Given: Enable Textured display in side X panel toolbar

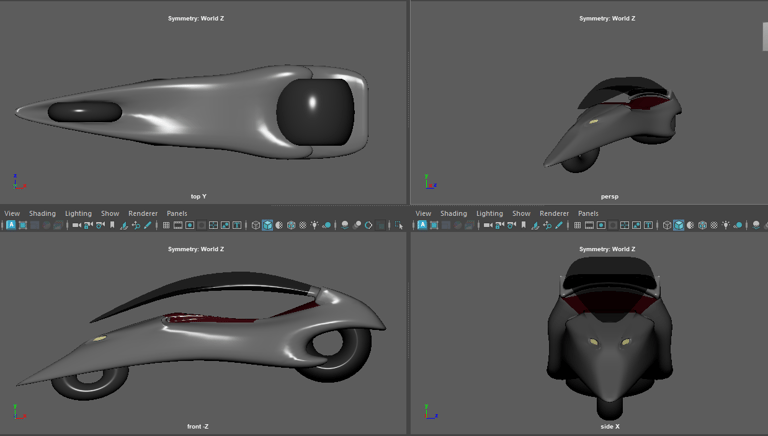Looking at the screenshot, I should [714, 225].
